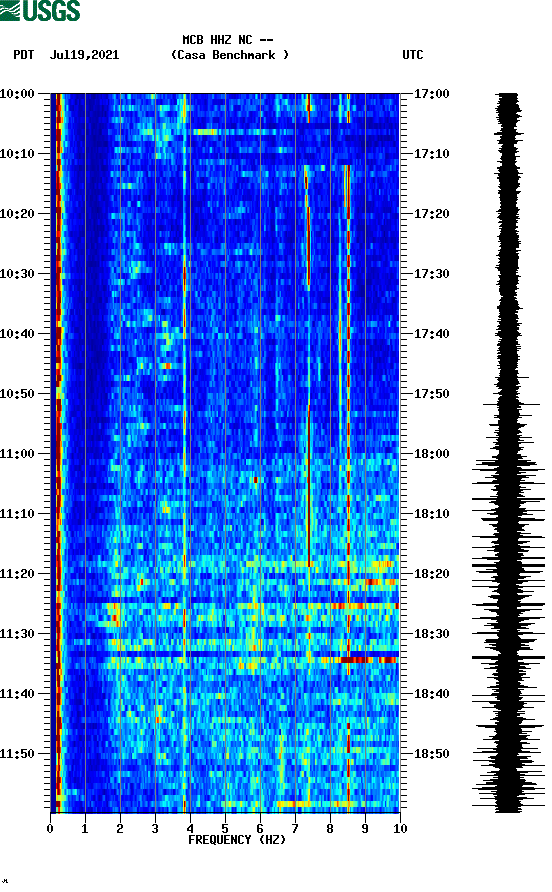
Task: Click the 'UTC' timezone label
Action: (413, 55)
